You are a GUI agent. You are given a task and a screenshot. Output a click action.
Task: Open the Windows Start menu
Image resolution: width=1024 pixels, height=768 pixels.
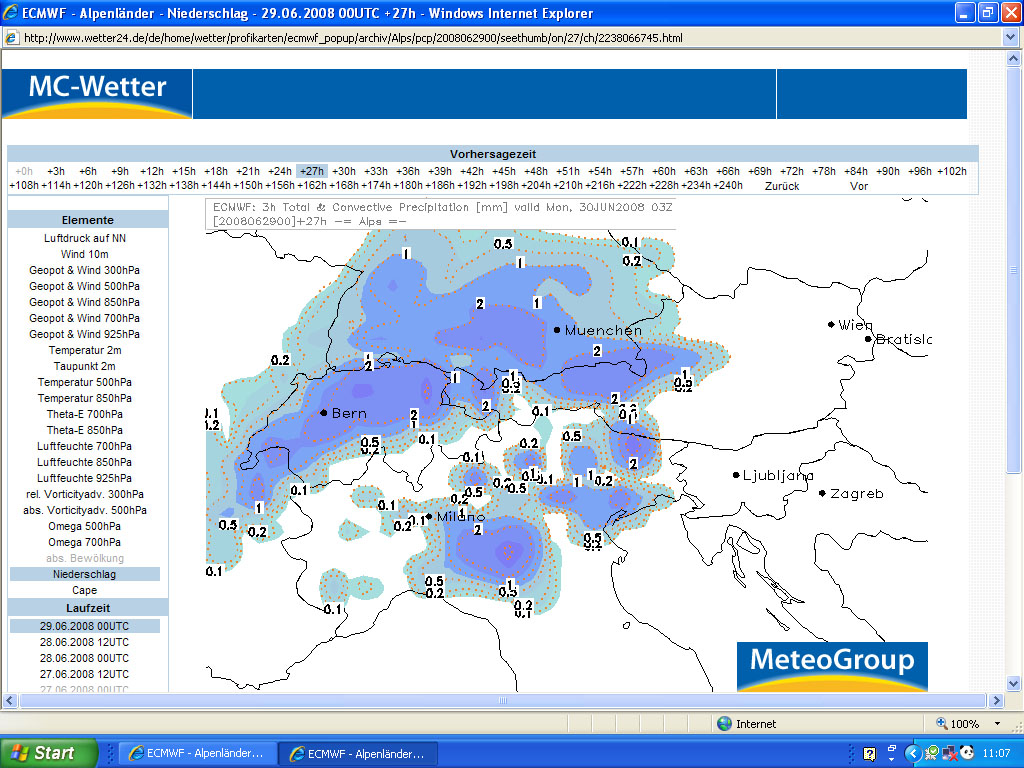[50, 753]
